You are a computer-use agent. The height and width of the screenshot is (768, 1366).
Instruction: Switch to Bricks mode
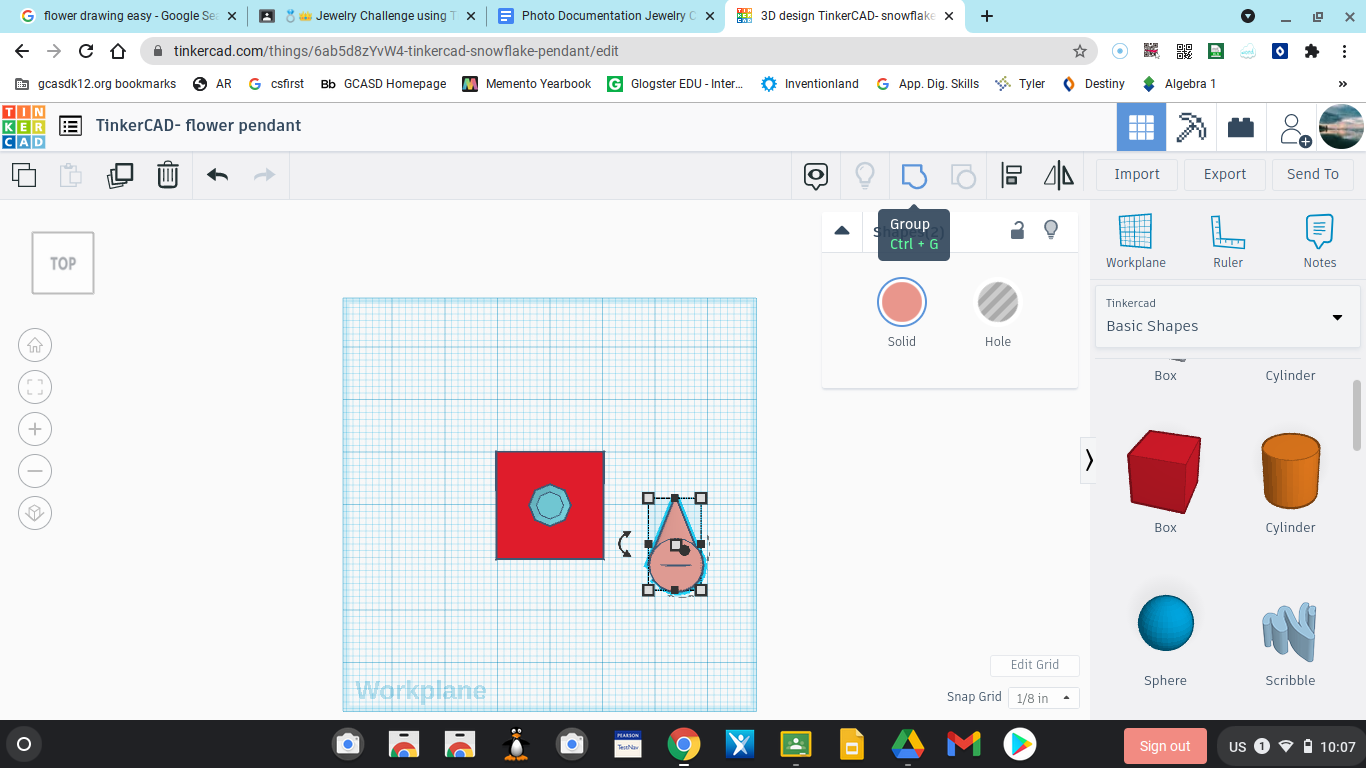click(1241, 127)
